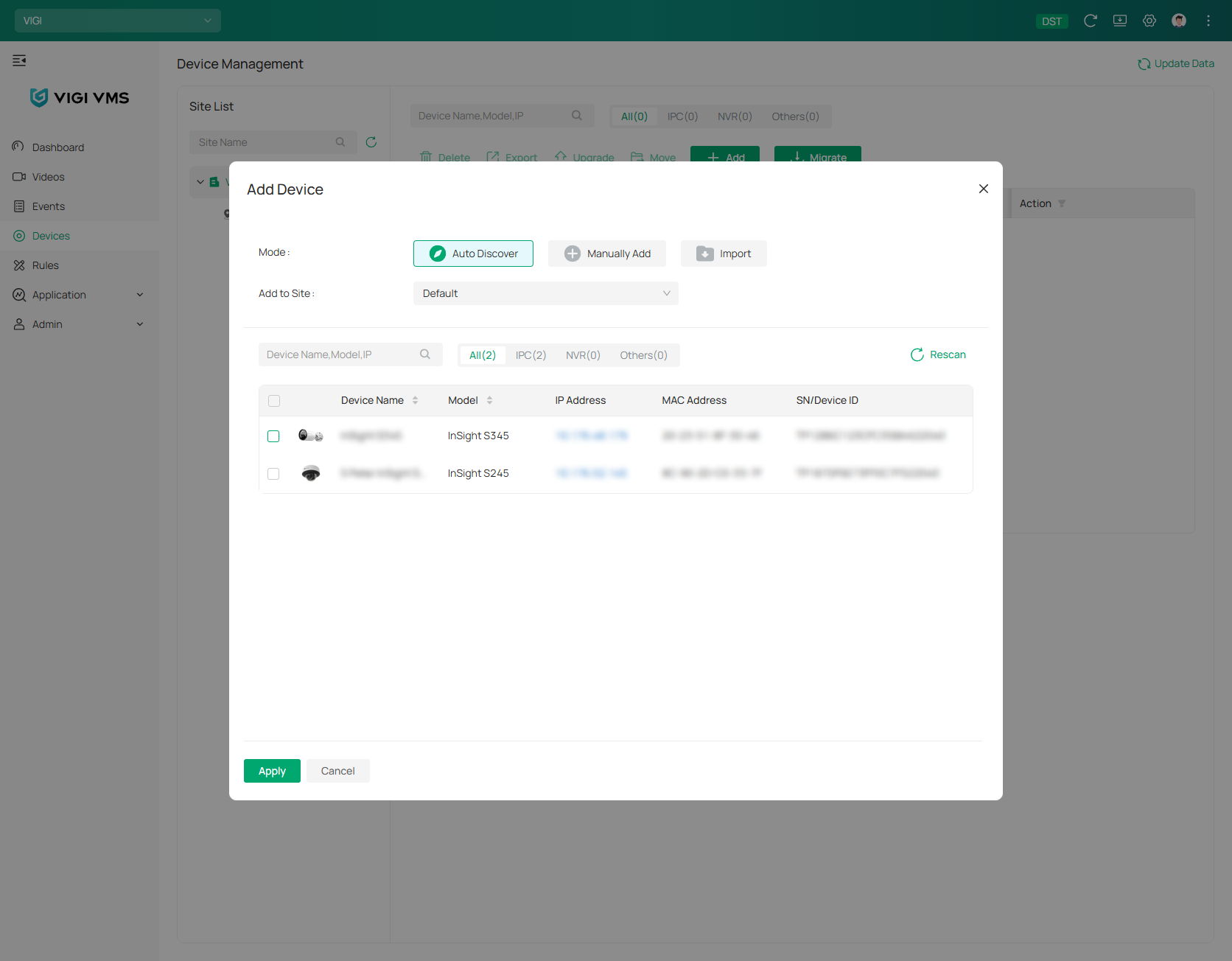Toggle the select-all checkbox in table header
This screenshot has height=961, width=1232.
point(274,401)
